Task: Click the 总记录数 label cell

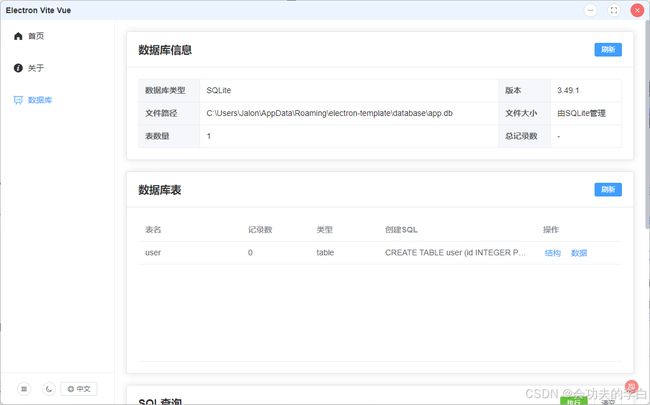Action: (x=524, y=136)
